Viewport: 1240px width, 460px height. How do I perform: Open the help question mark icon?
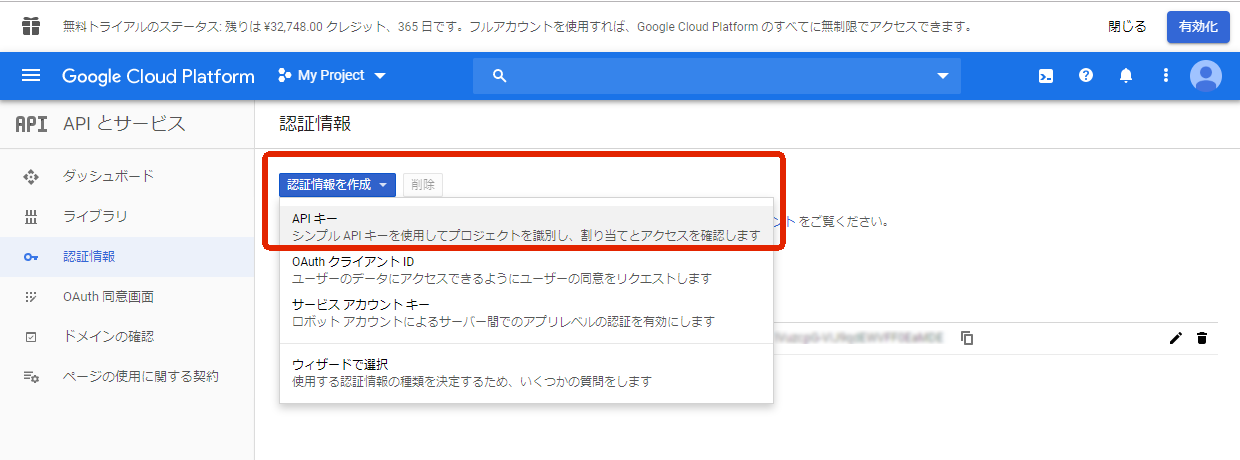pyautogui.click(x=1086, y=76)
